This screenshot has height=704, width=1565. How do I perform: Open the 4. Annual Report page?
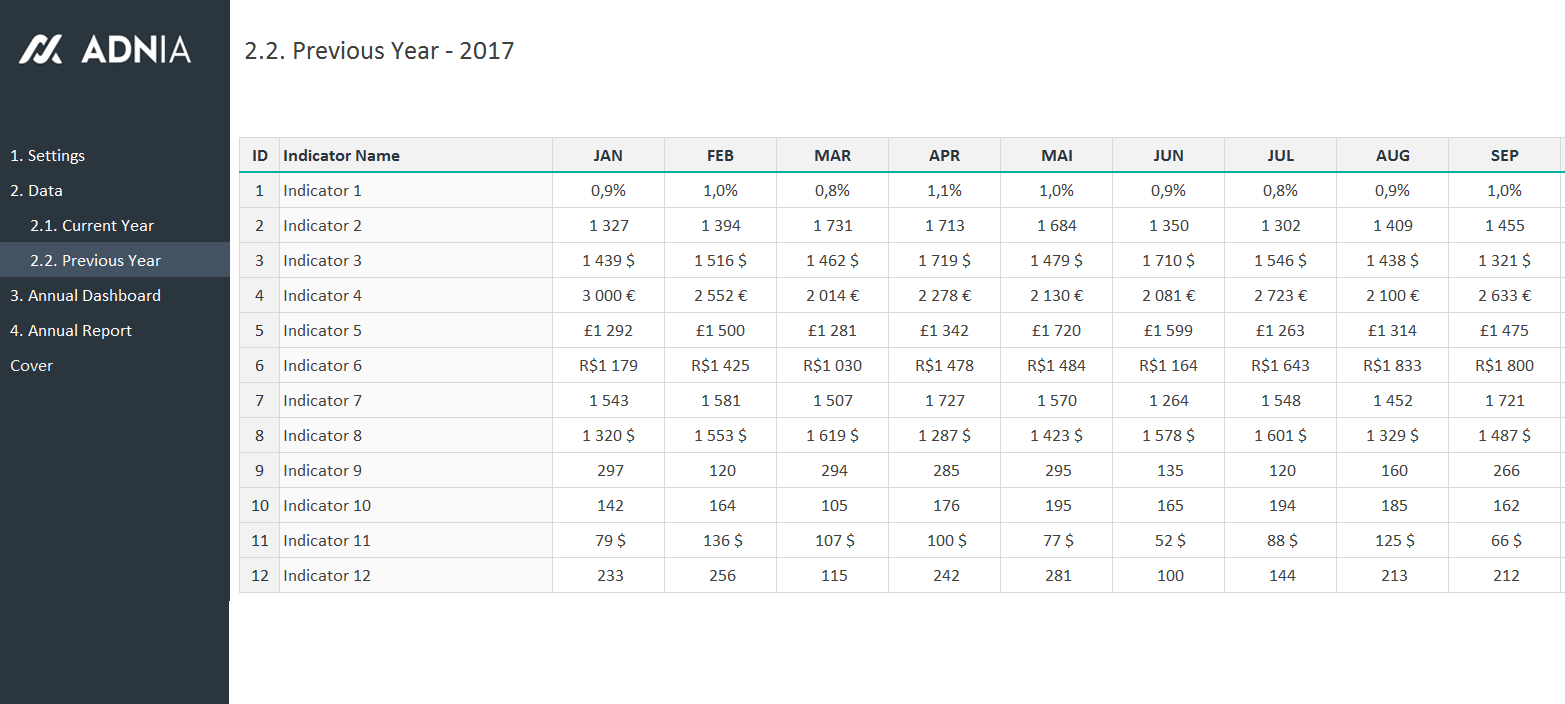[x=71, y=331]
